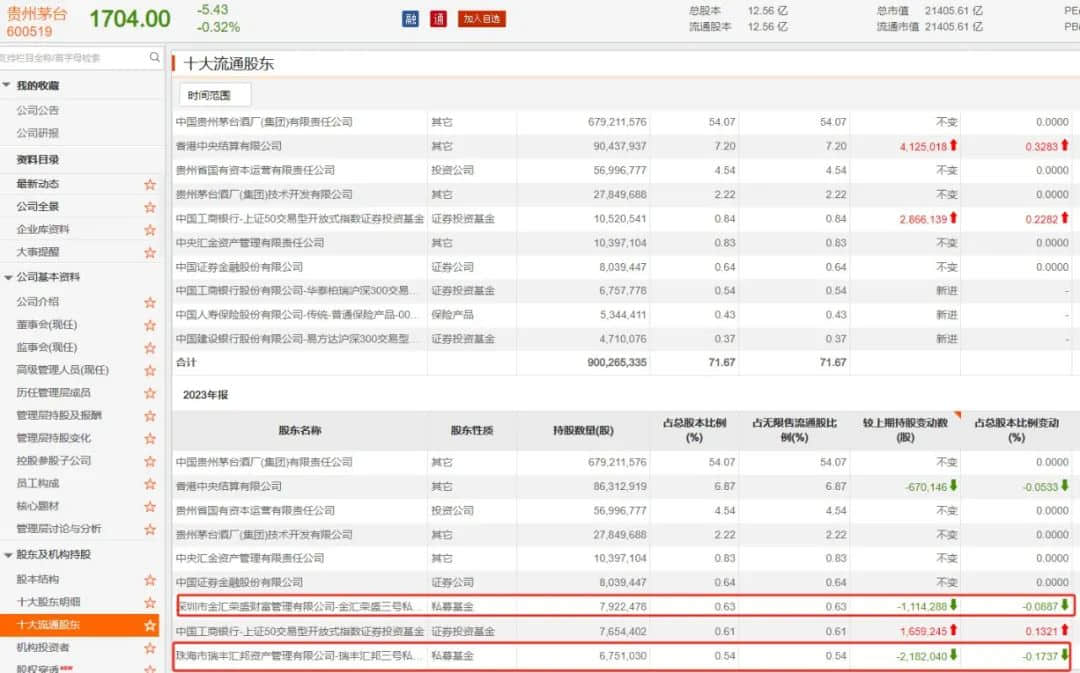The image size is (1080, 673).
Task: Click the 股东性质 column header
Action: coord(472,431)
